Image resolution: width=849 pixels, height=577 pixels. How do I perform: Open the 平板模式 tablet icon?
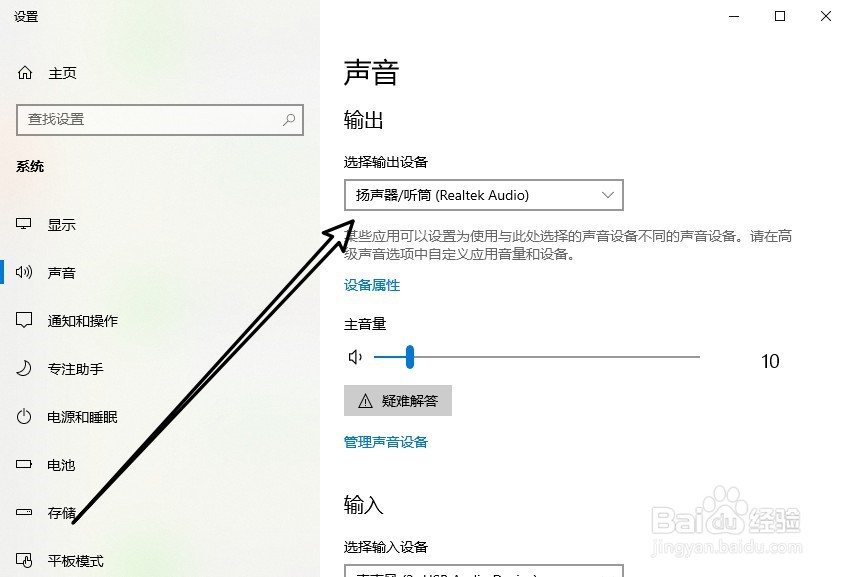point(24,560)
